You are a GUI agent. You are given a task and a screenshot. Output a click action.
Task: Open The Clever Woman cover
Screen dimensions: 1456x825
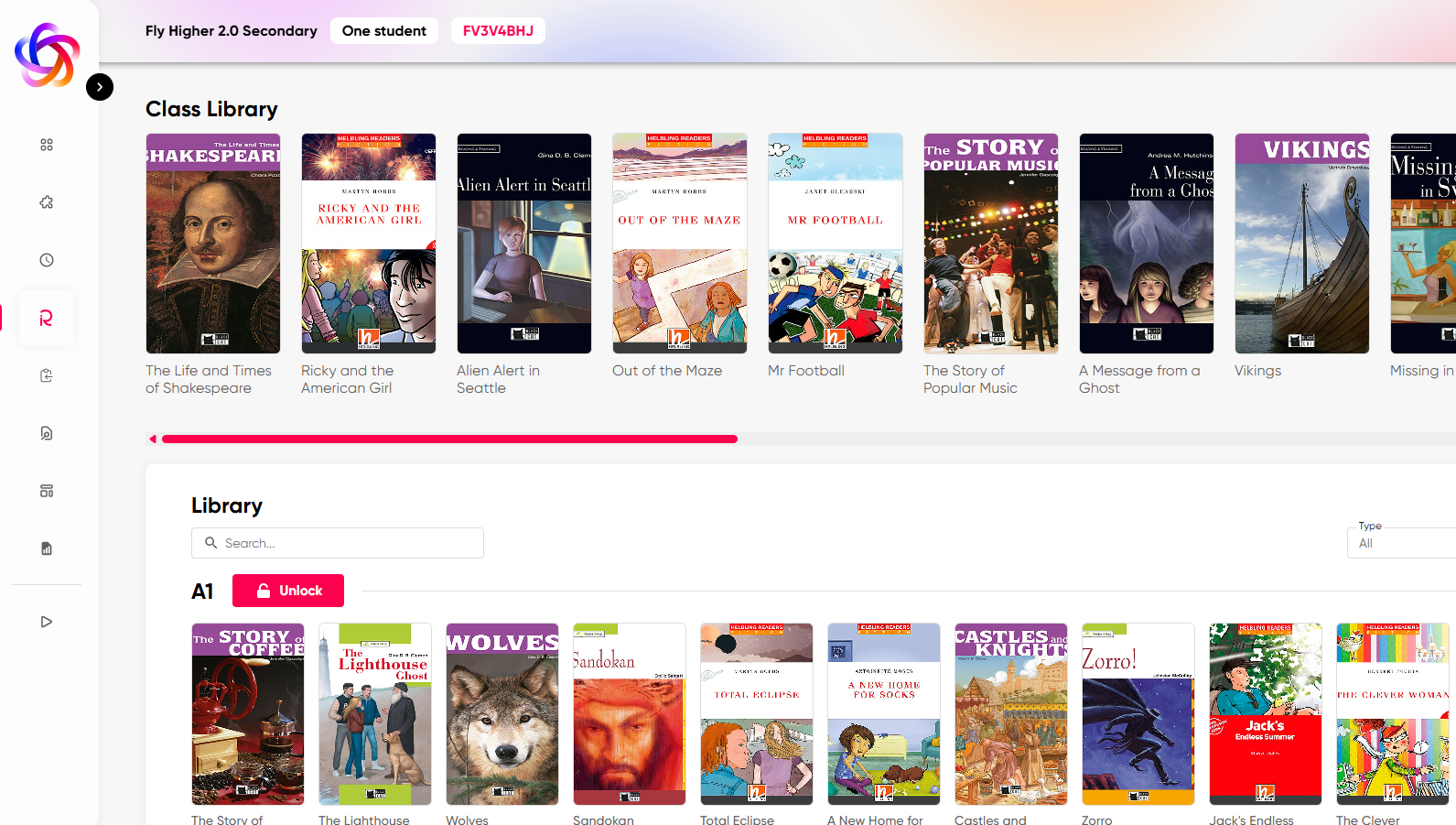tap(1393, 714)
